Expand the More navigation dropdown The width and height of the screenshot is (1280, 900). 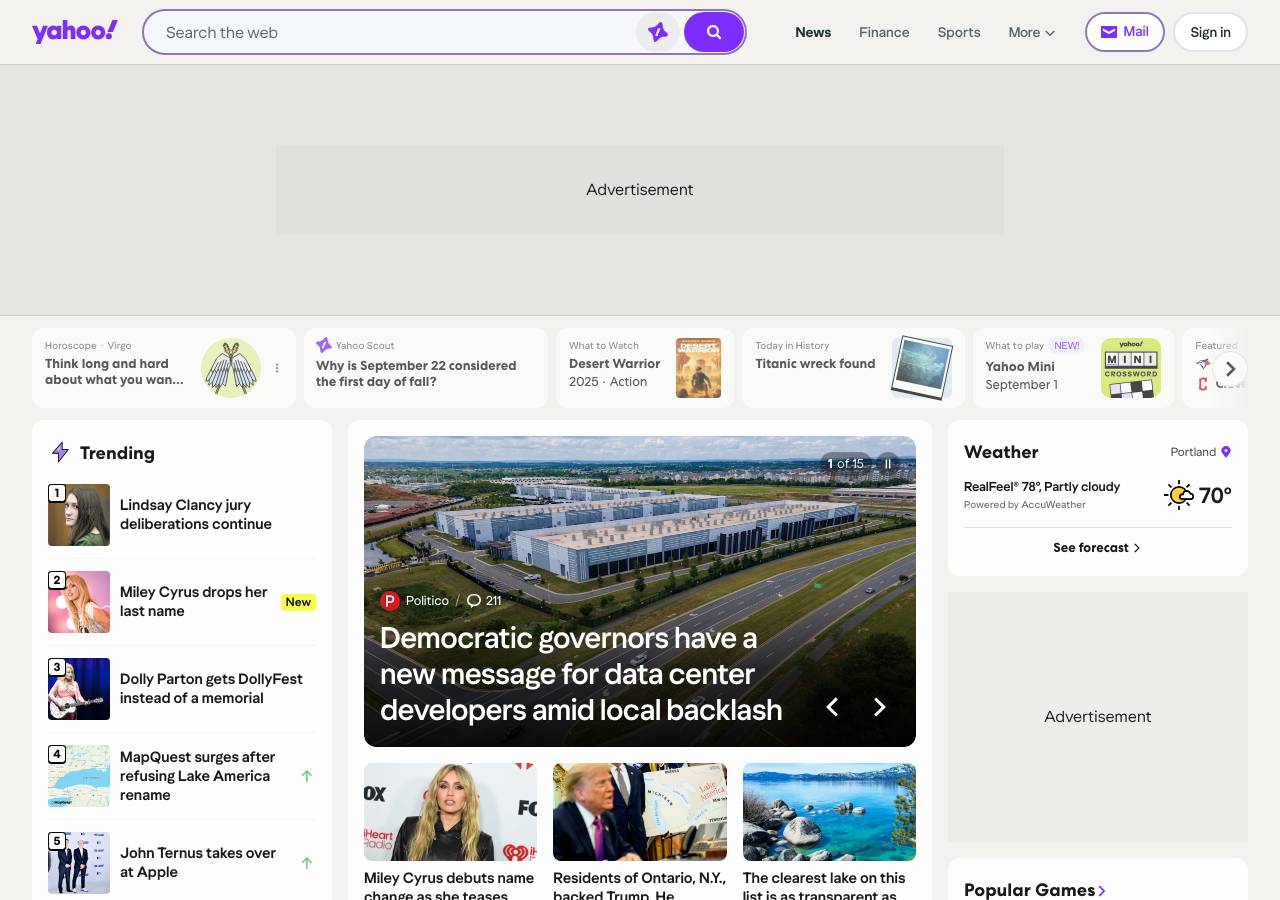[1032, 32]
